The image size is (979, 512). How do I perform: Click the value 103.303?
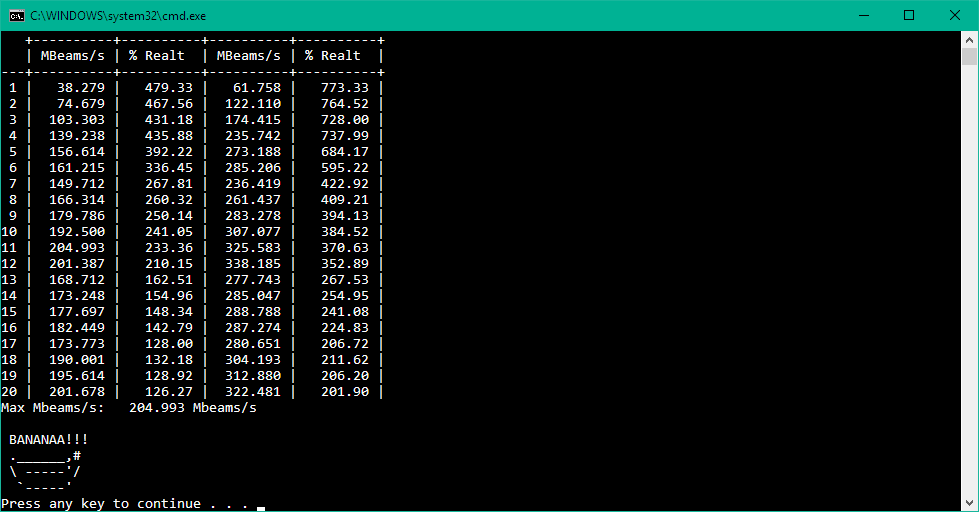pyautogui.click(x=77, y=120)
